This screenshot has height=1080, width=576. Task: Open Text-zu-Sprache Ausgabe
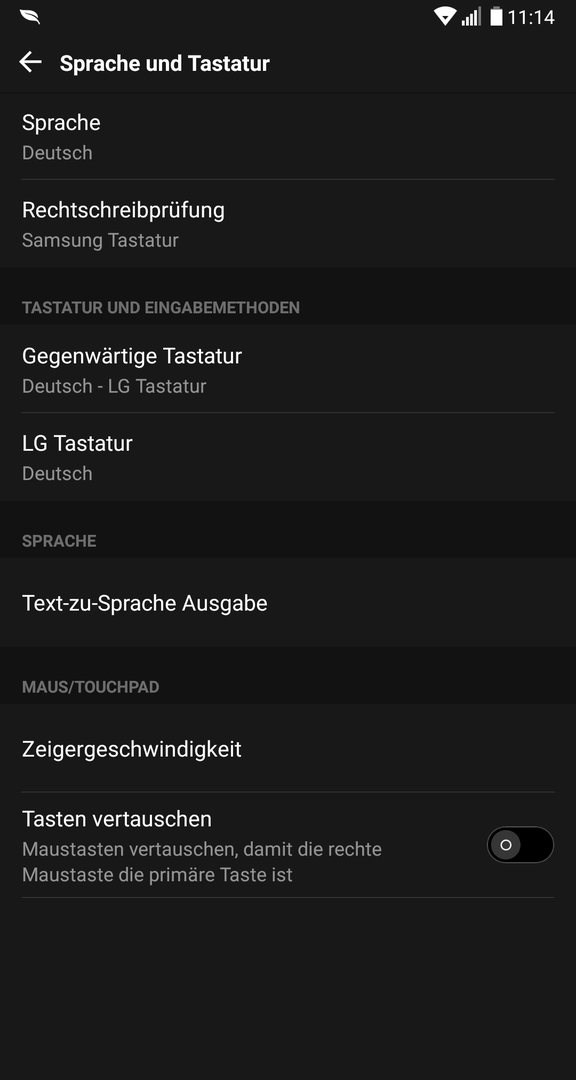point(288,603)
